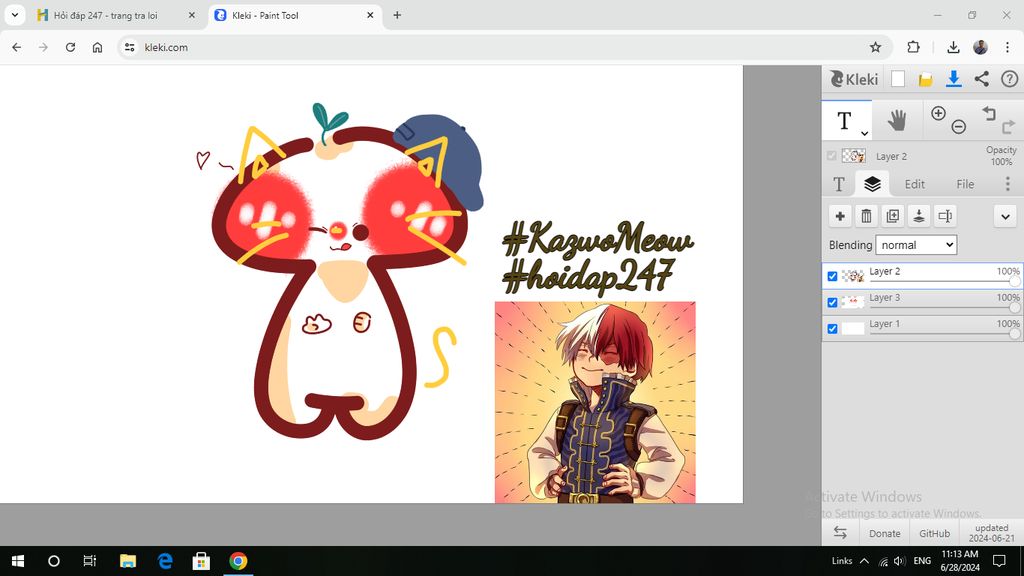Open the File tab
Image resolution: width=1024 pixels, height=576 pixels.
point(965,184)
